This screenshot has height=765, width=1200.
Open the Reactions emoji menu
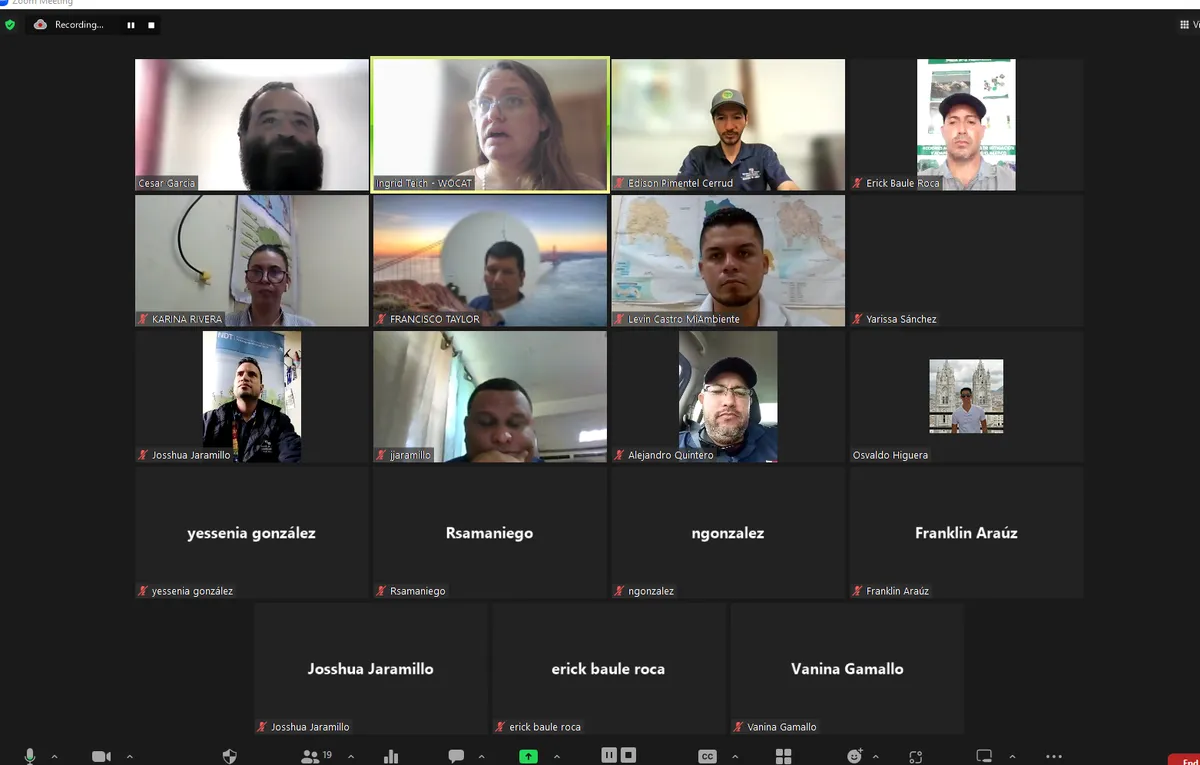click(x=855, y=756)
